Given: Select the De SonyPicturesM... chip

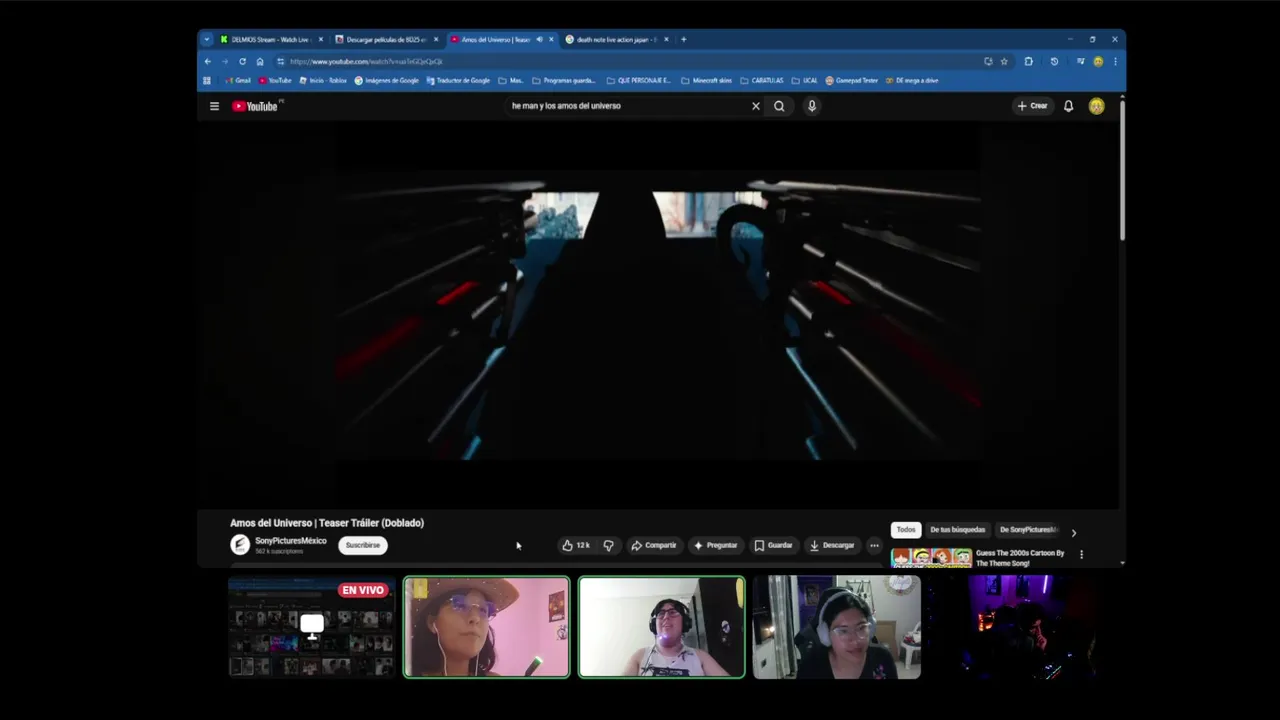Looking at the screenshot, I should coord(1027,530).
